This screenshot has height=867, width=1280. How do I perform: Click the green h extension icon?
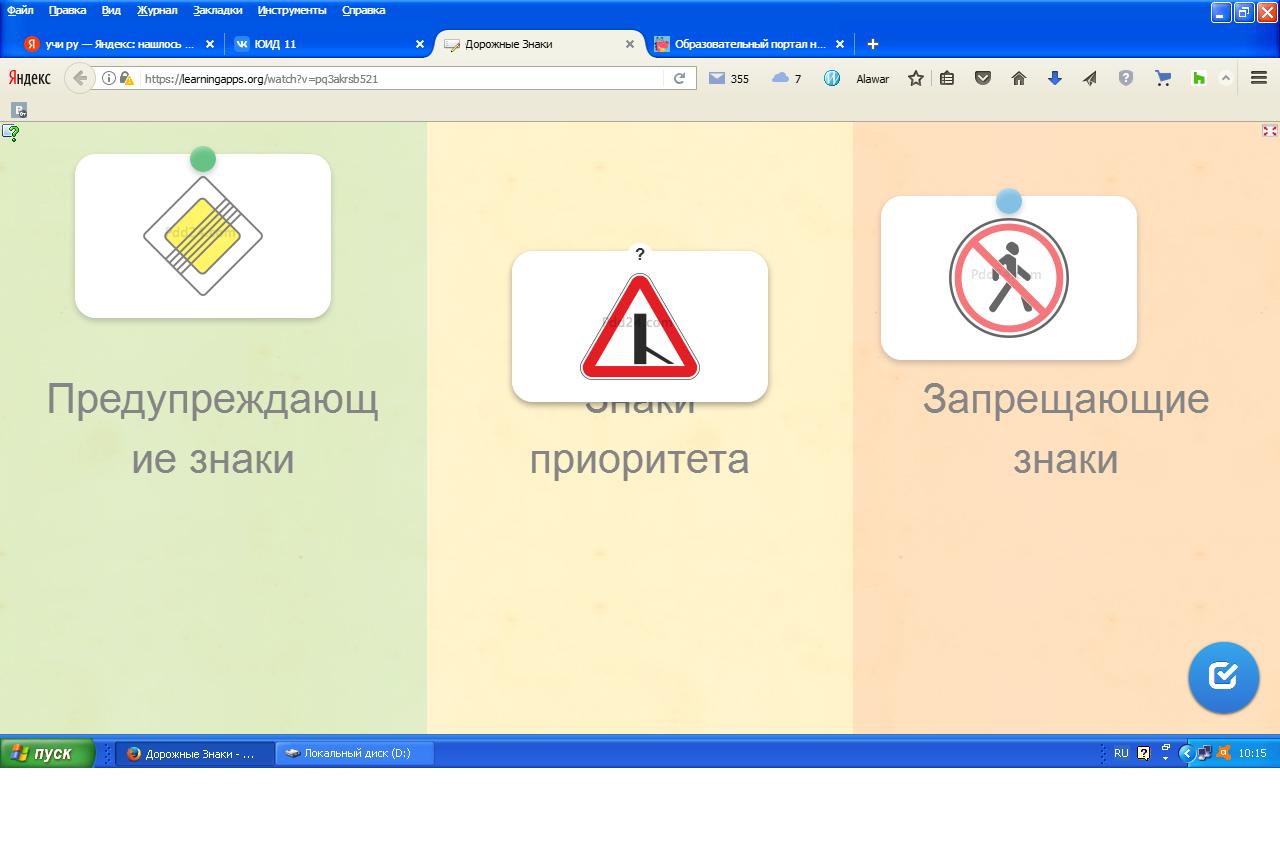click(x=1199, y=78)
